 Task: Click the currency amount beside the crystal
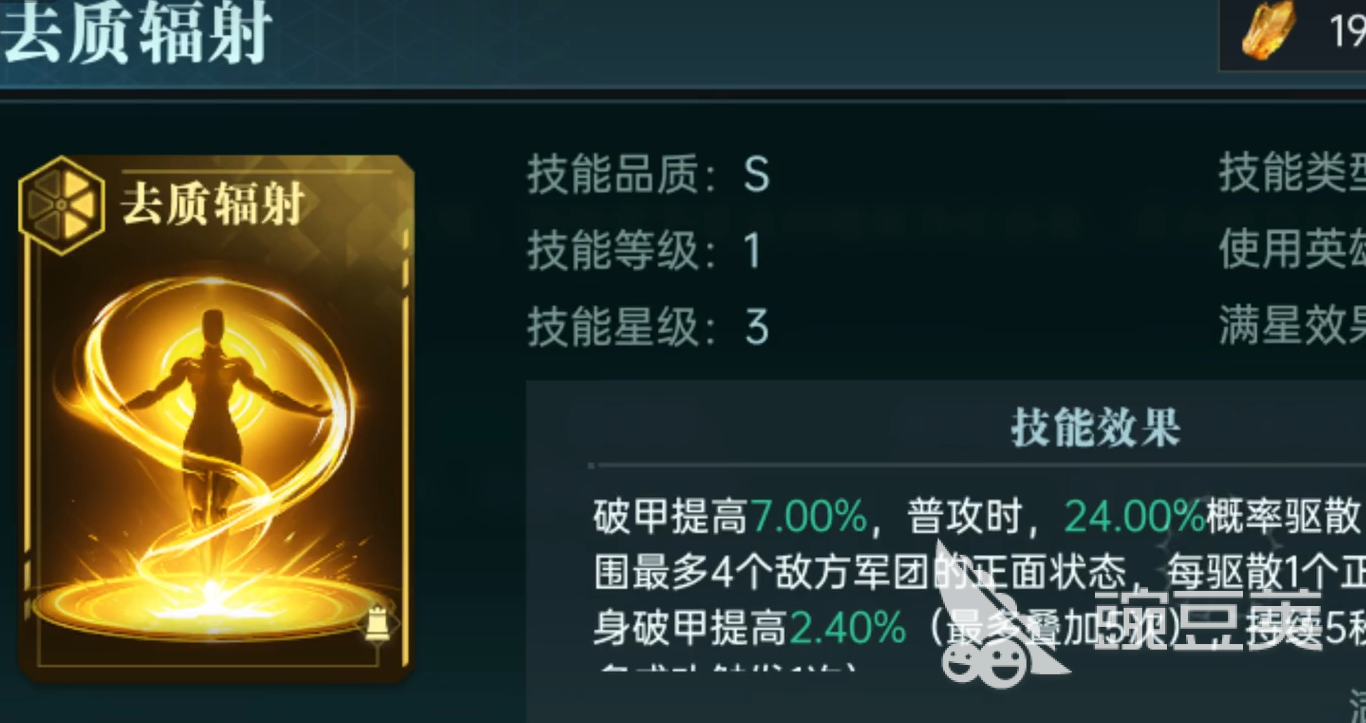pyautogui.click(x=1347, y=32)
